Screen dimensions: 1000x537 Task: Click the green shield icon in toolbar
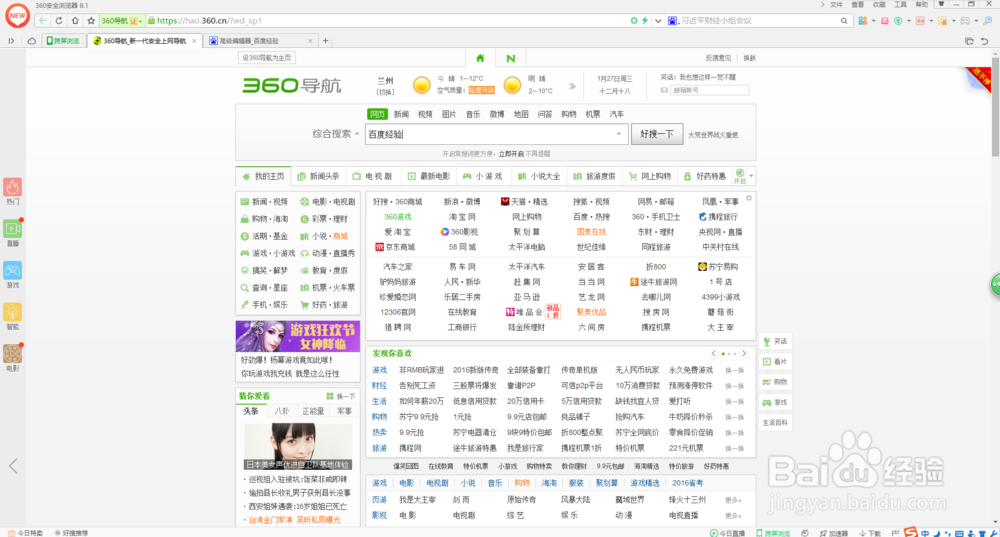898,21
